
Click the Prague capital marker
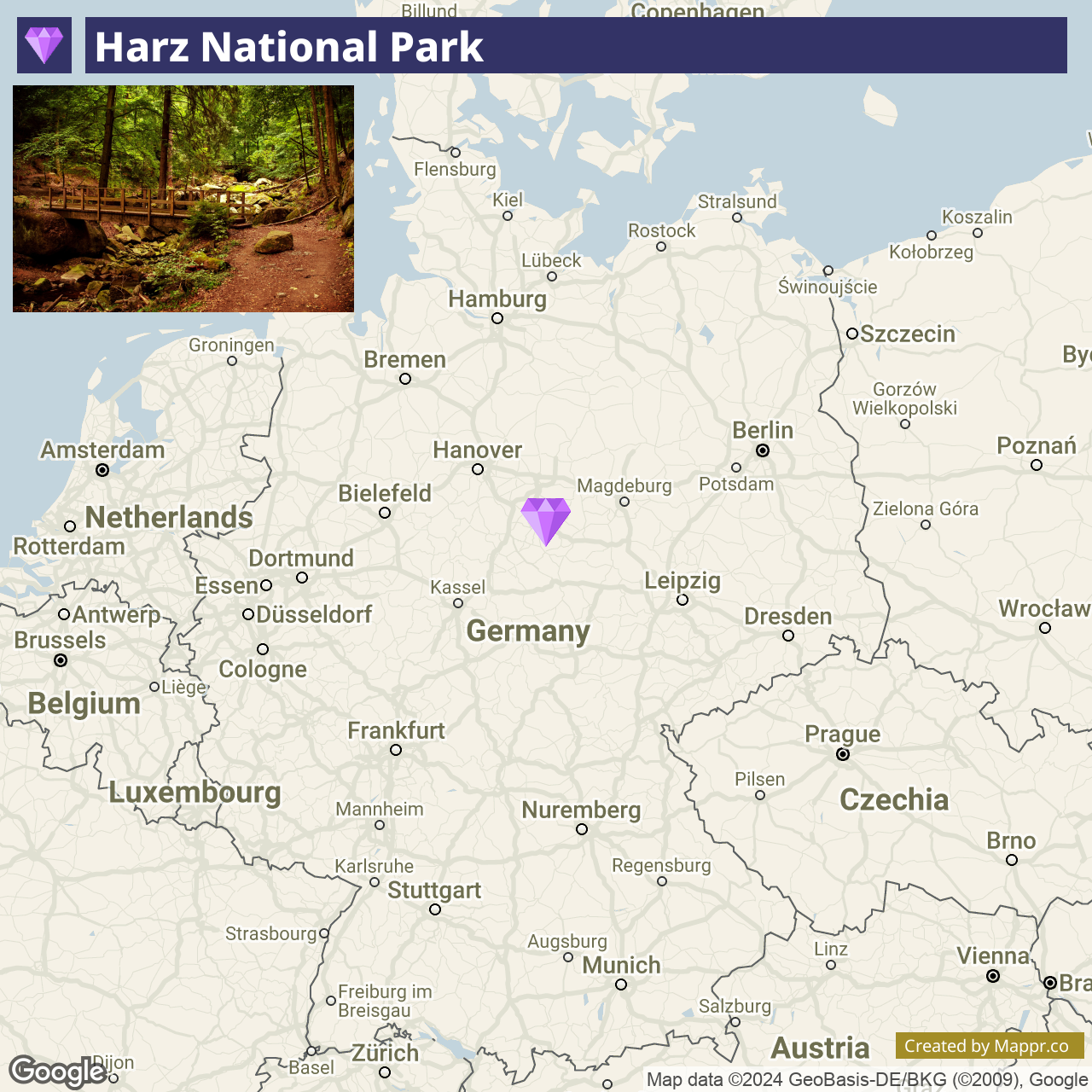[x=843, y=754]
